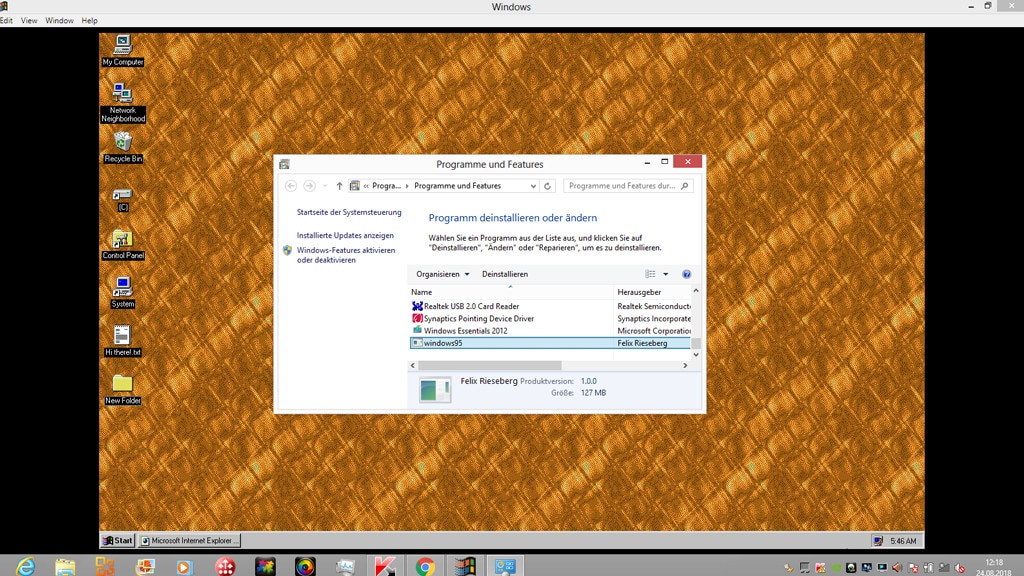The height and width of the screenshot is (576, 1024).
Task: Expand the view options dropdown arrow
Action: click(665, 274)
